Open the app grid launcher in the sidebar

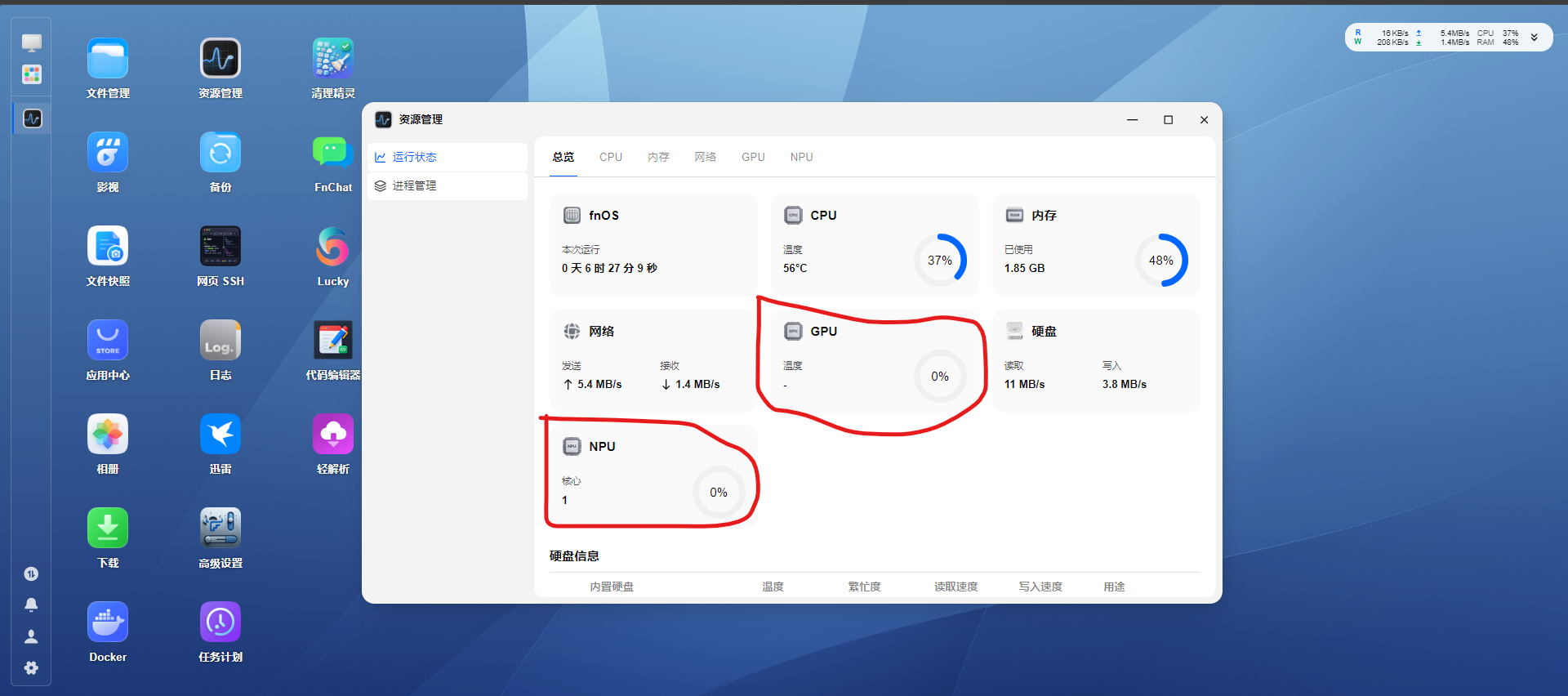click(x=32, y=74)
